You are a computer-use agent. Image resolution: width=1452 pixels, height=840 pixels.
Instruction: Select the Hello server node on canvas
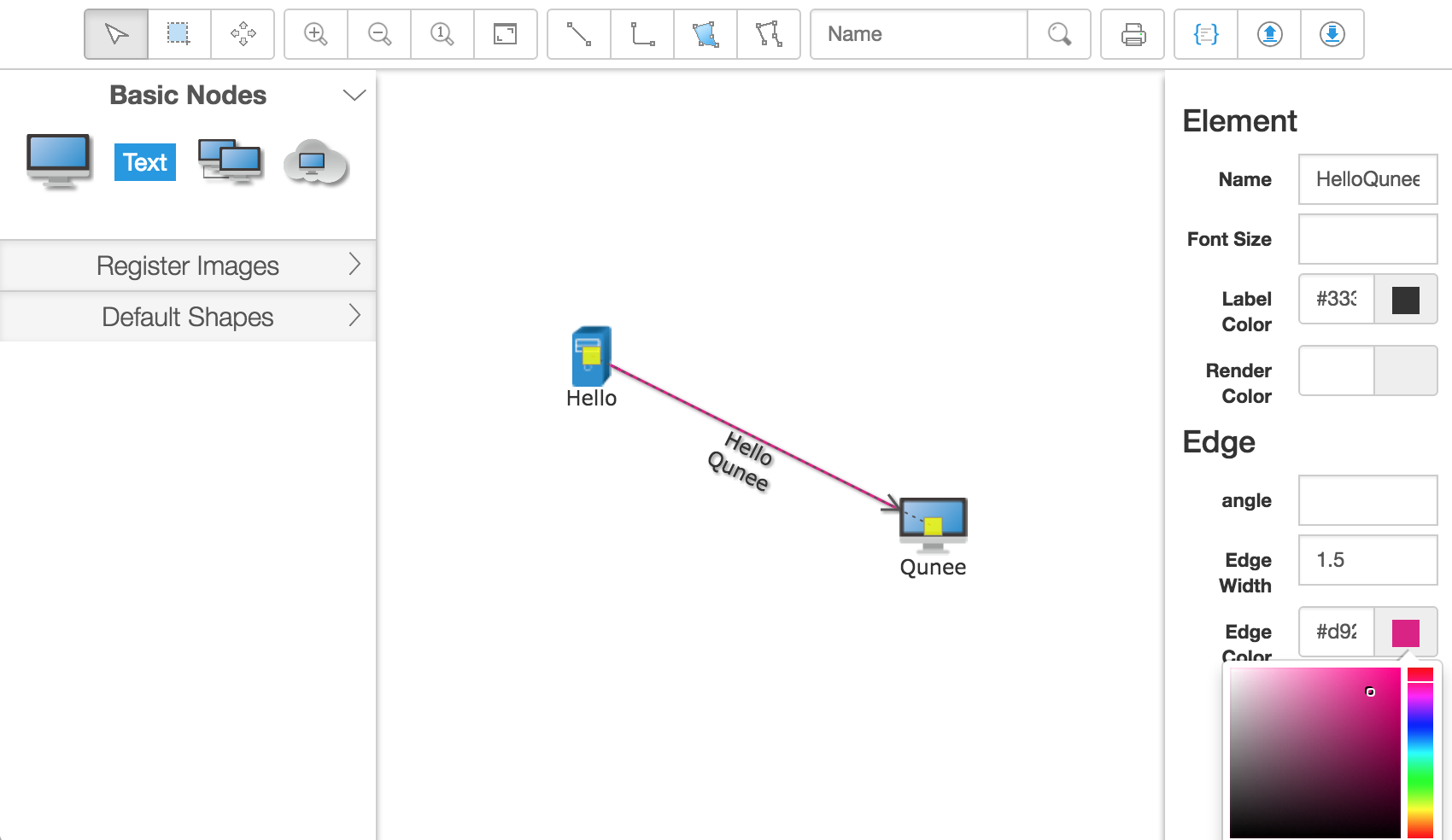tap(591, 356)
